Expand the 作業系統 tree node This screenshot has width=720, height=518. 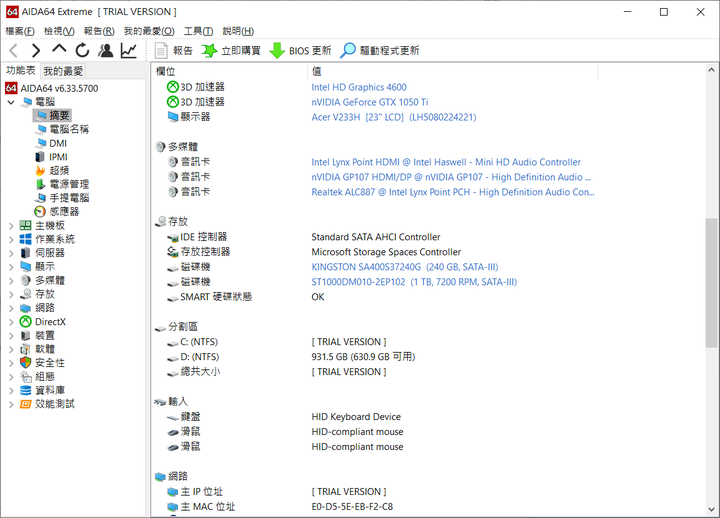(x=11, y=239)
